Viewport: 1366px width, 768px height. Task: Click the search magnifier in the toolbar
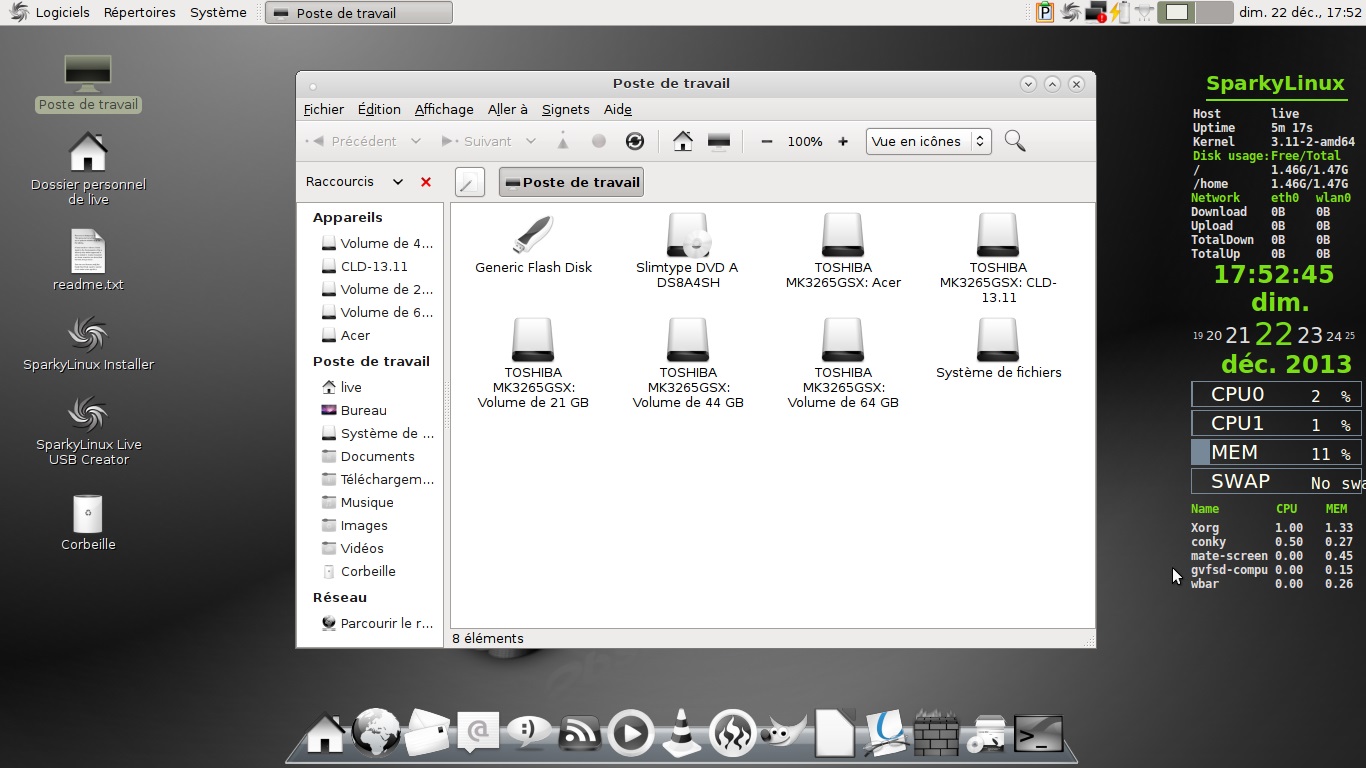coord(1015,141)
